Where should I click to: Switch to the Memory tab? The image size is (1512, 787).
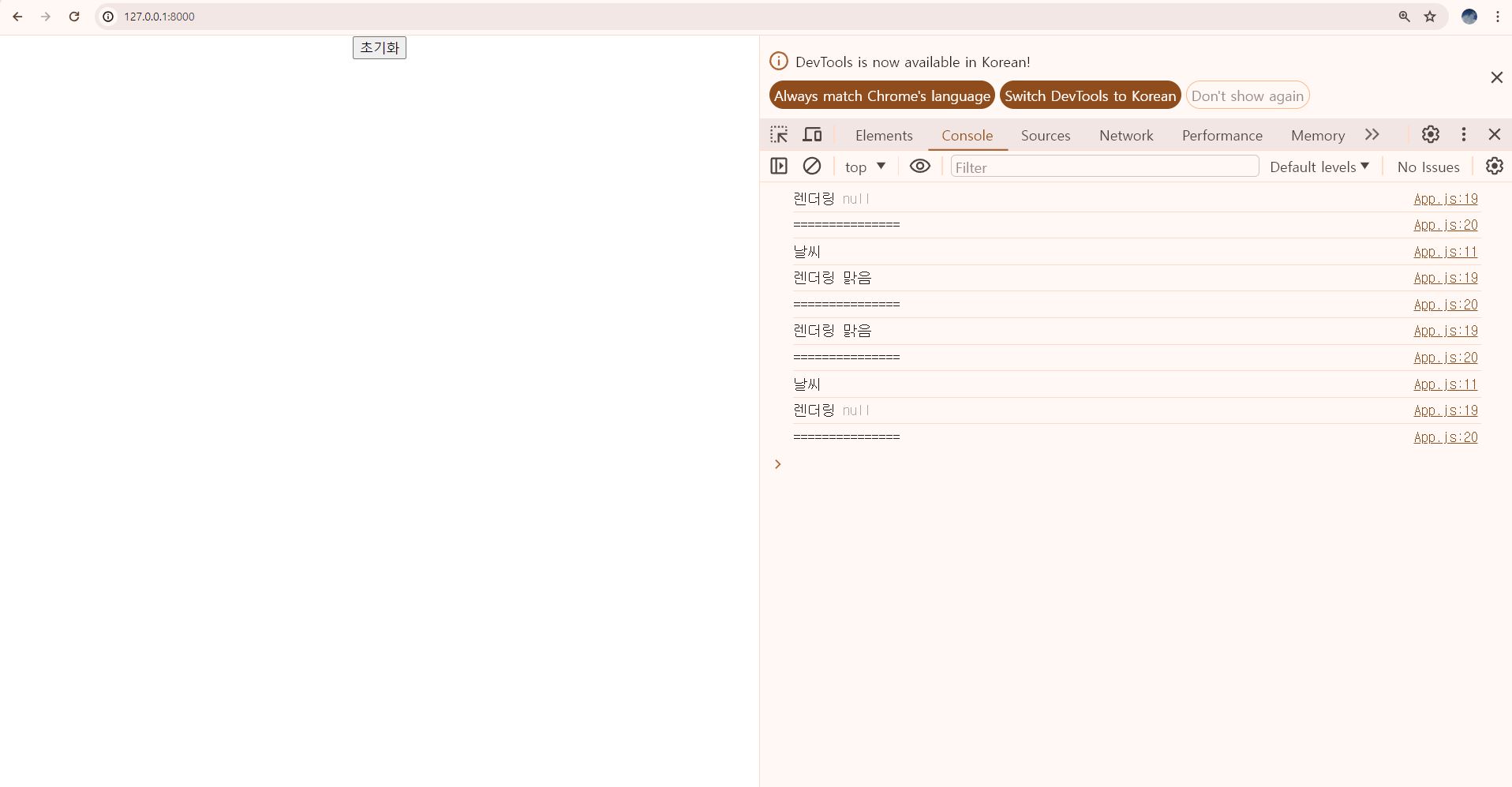point(1318,136)
